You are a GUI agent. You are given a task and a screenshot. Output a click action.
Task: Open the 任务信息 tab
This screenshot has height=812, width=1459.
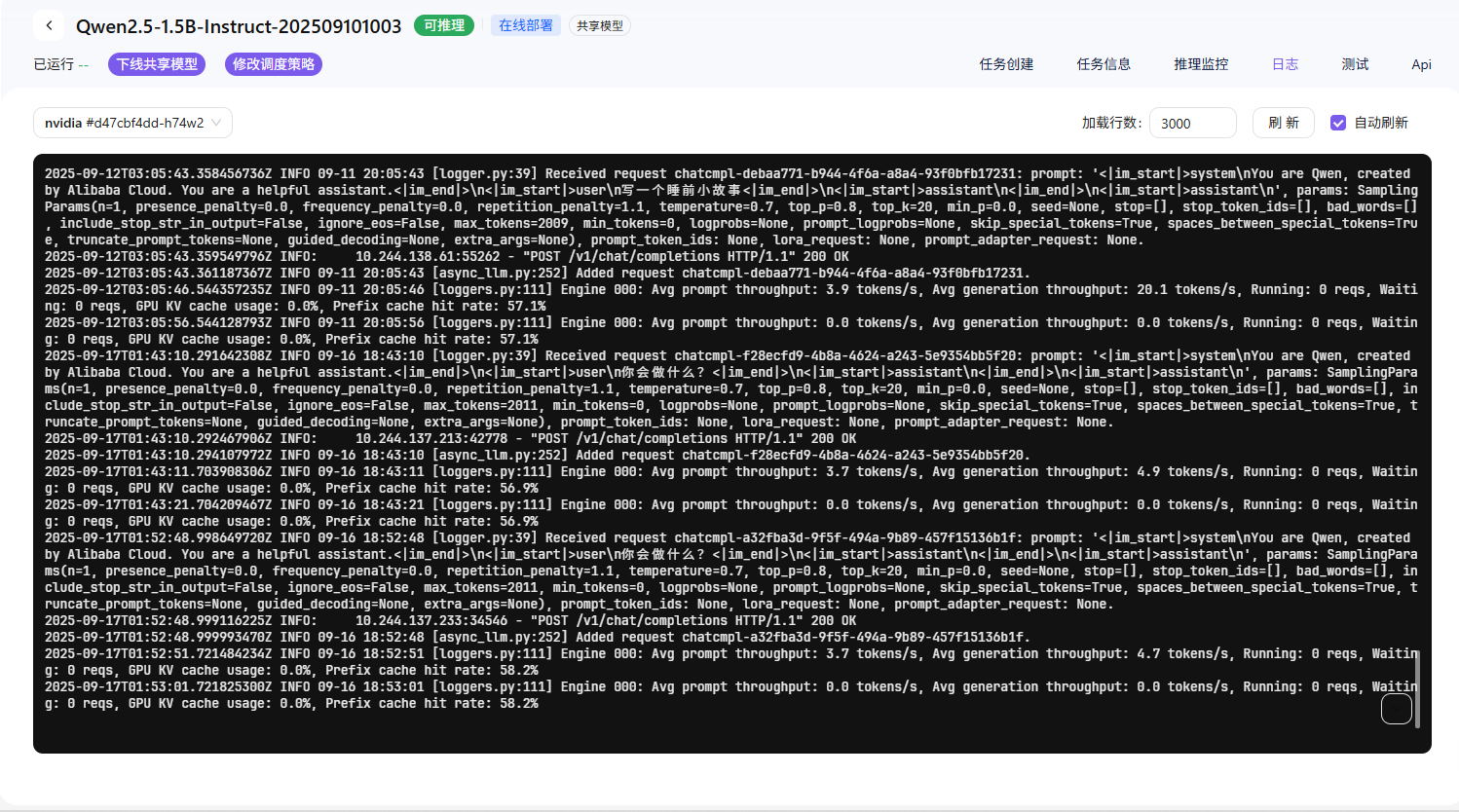click(x=1104, y=64)
